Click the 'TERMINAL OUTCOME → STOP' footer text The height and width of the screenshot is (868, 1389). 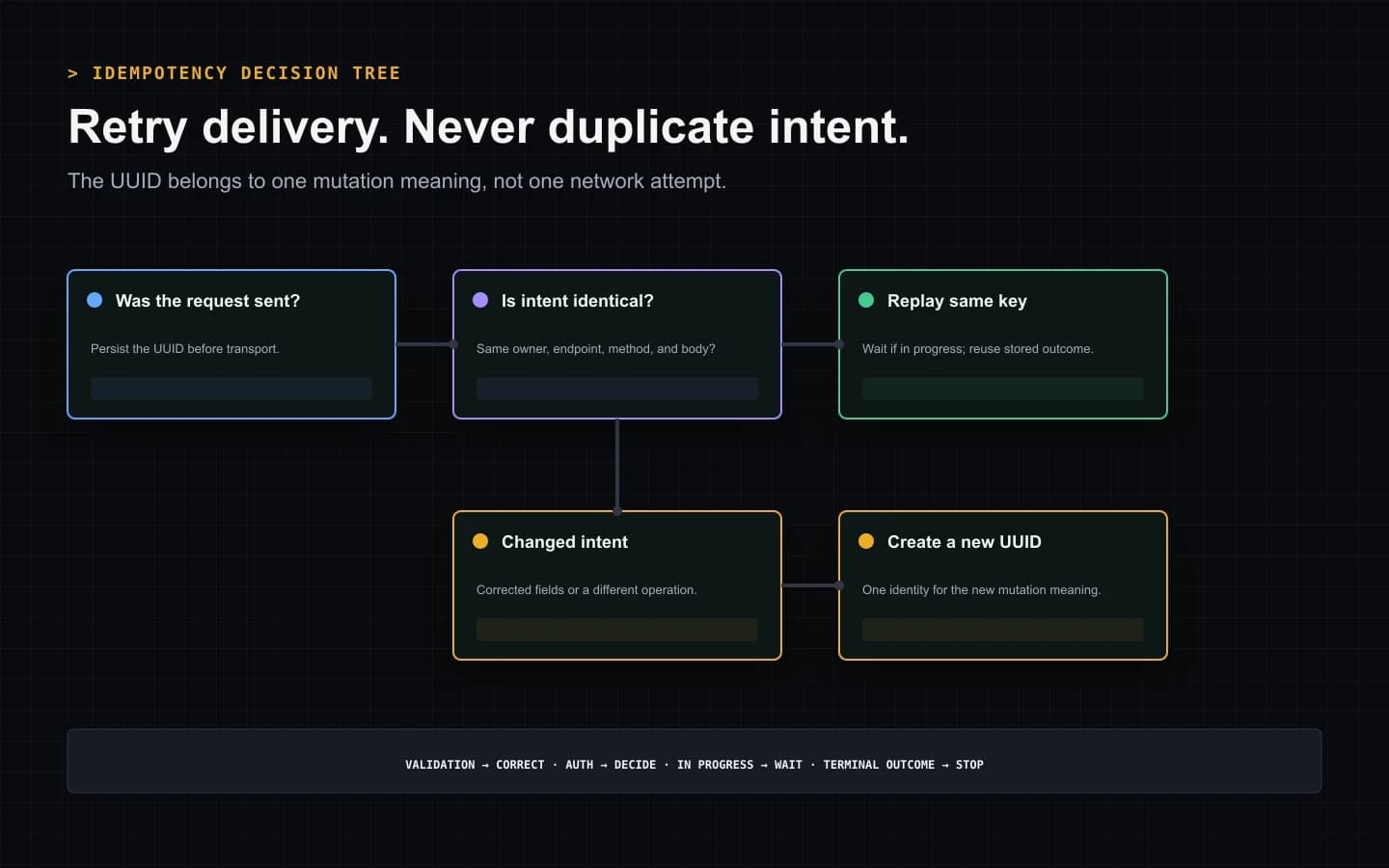point(903,765)
